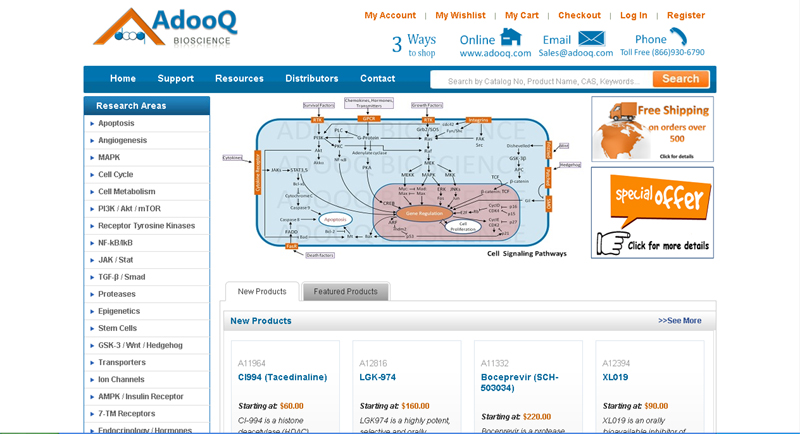Click the See More link
The image size is (800, 434).
click(x=680, y=321)
